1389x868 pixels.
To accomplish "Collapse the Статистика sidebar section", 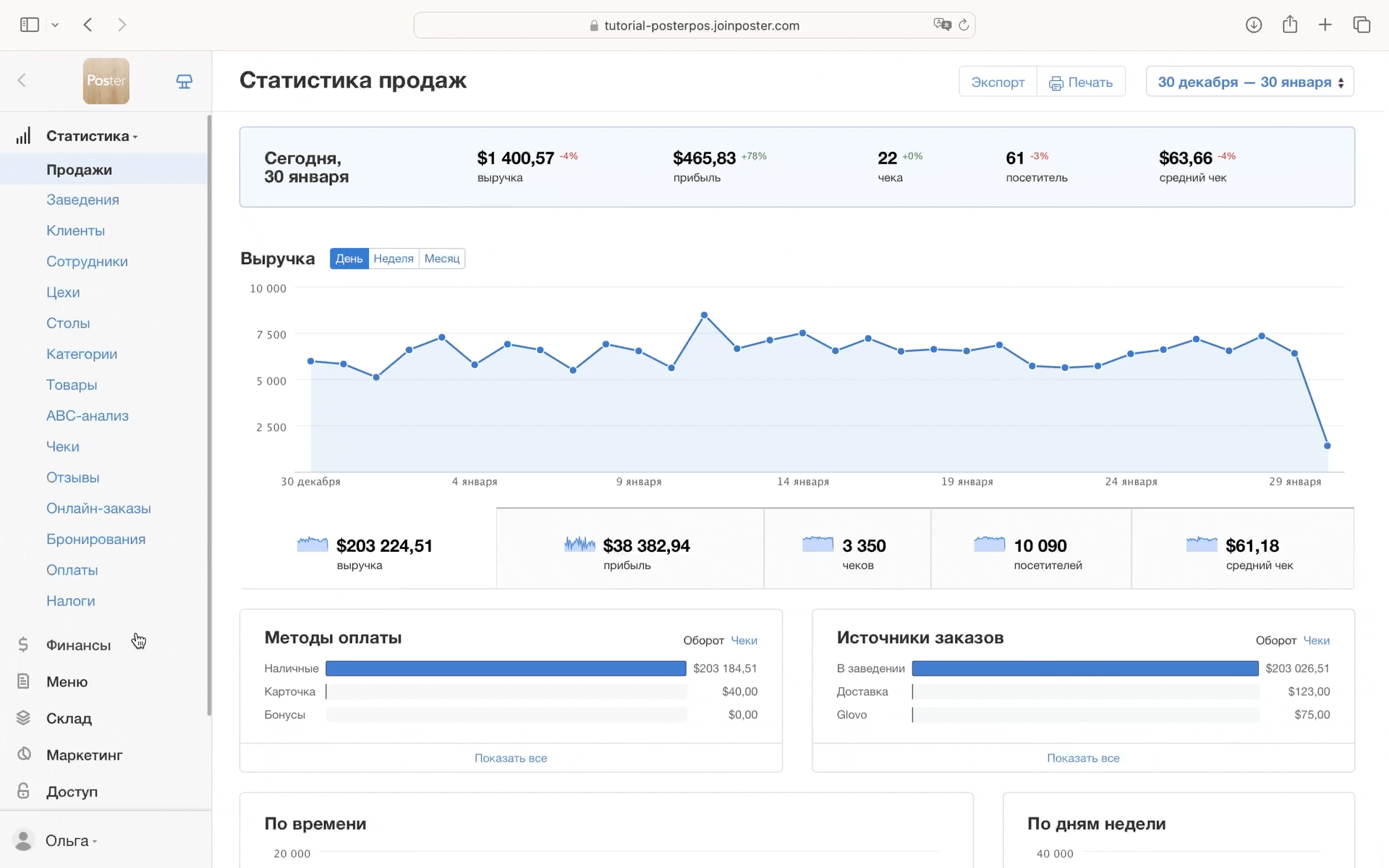I will click(91, 136).
